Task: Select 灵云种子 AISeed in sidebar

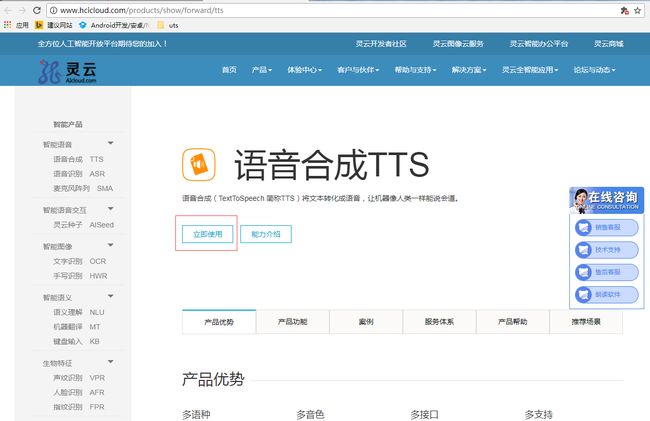Action: (83, 225)
